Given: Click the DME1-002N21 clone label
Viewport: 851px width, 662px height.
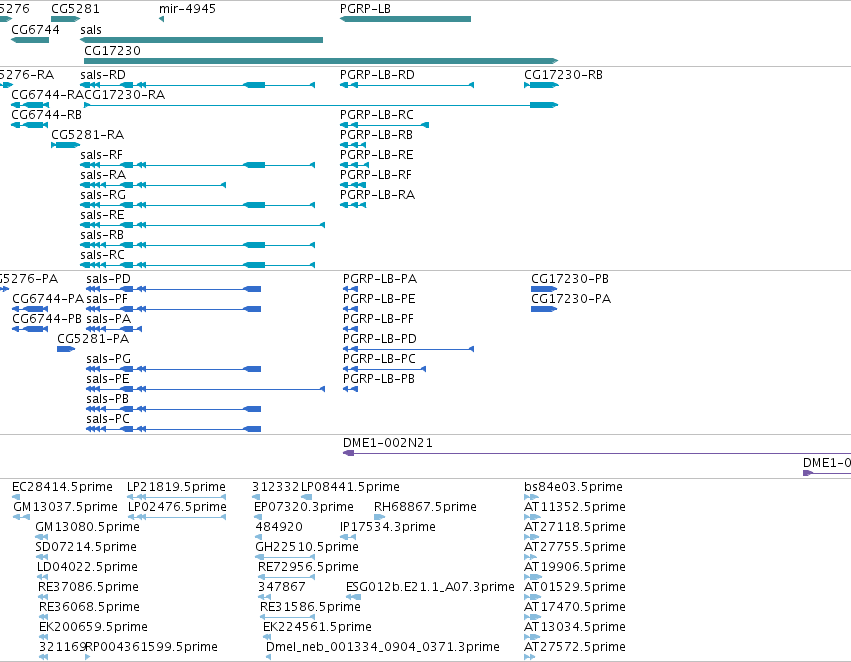Looking at the screenshot, I should point(388,443).
